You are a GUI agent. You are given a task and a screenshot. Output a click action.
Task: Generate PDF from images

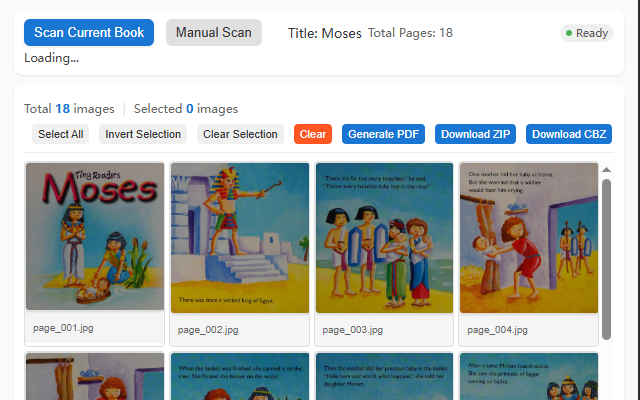[x=385, y=134]
